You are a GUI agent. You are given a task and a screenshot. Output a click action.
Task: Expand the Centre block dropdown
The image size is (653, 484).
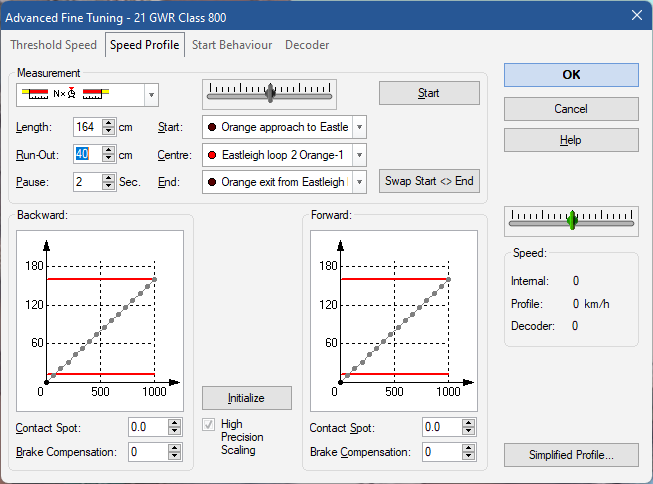(x=359, y=155)
